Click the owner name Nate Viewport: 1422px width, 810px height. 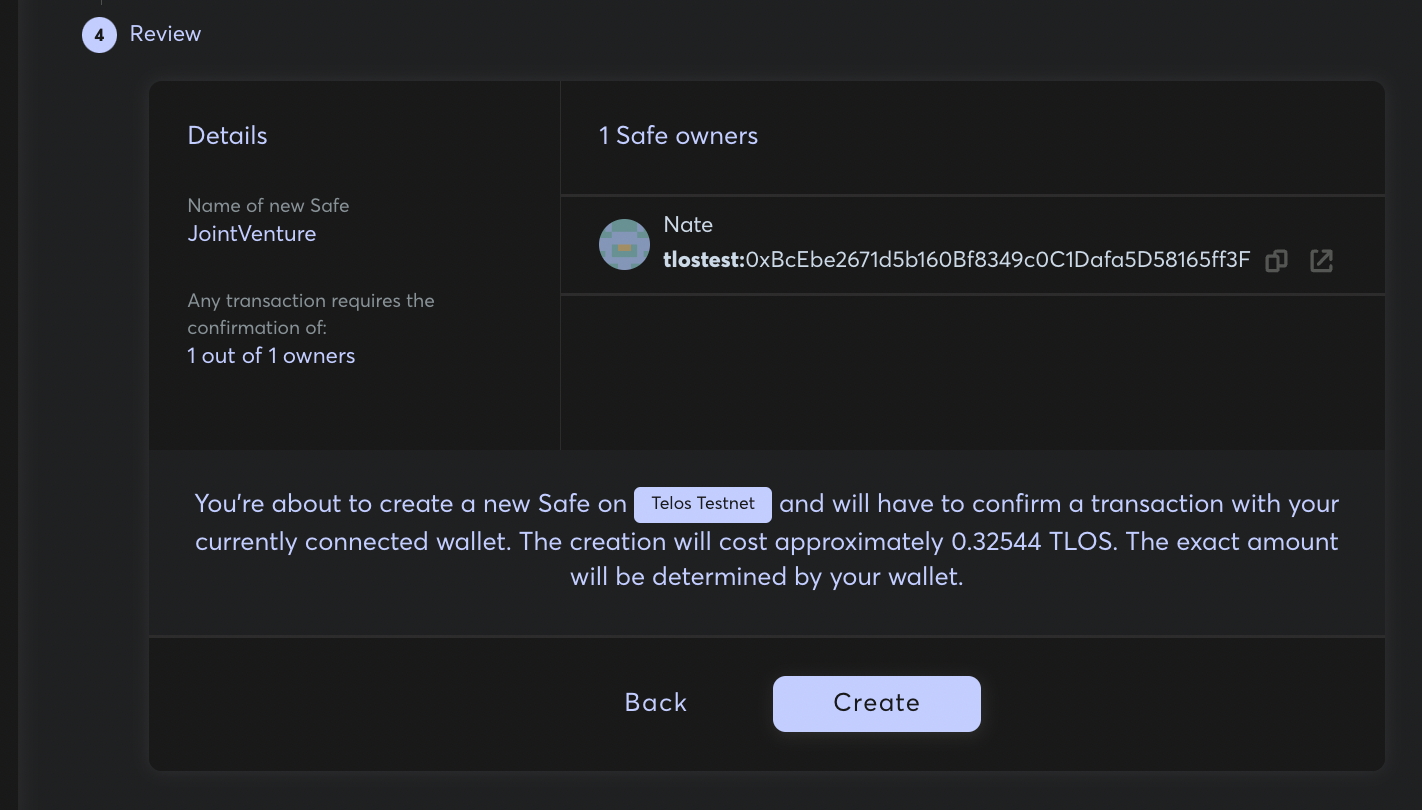click(x=688, y=225)
